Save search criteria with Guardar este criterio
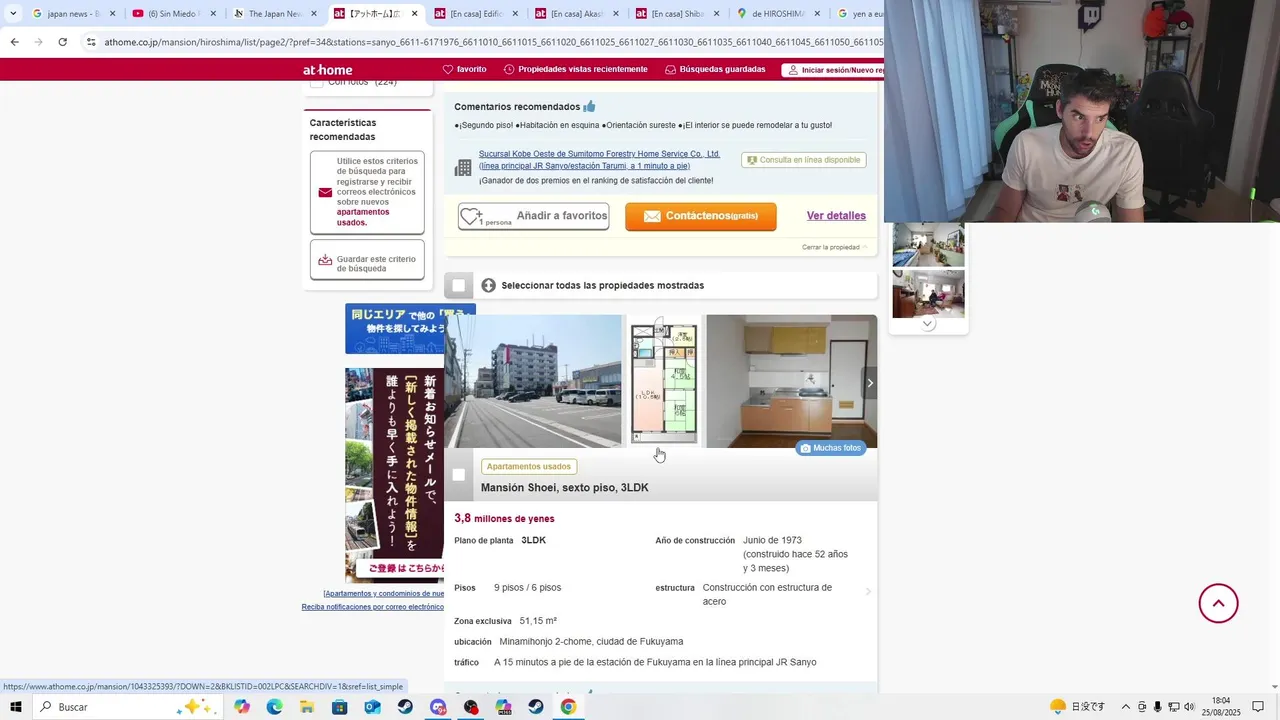Screen dimensions: 1280x720 coord(367,260)
